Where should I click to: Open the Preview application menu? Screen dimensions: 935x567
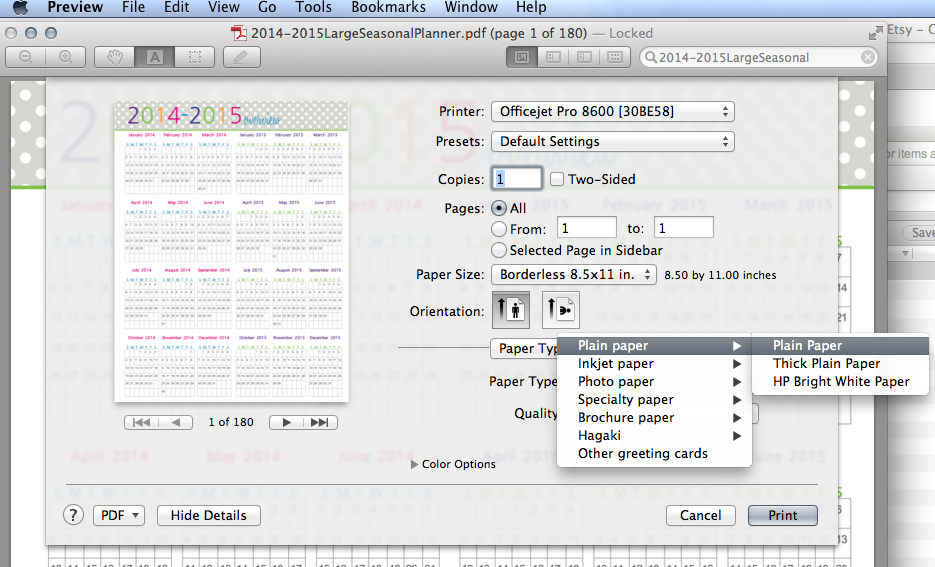coord(75,7)
